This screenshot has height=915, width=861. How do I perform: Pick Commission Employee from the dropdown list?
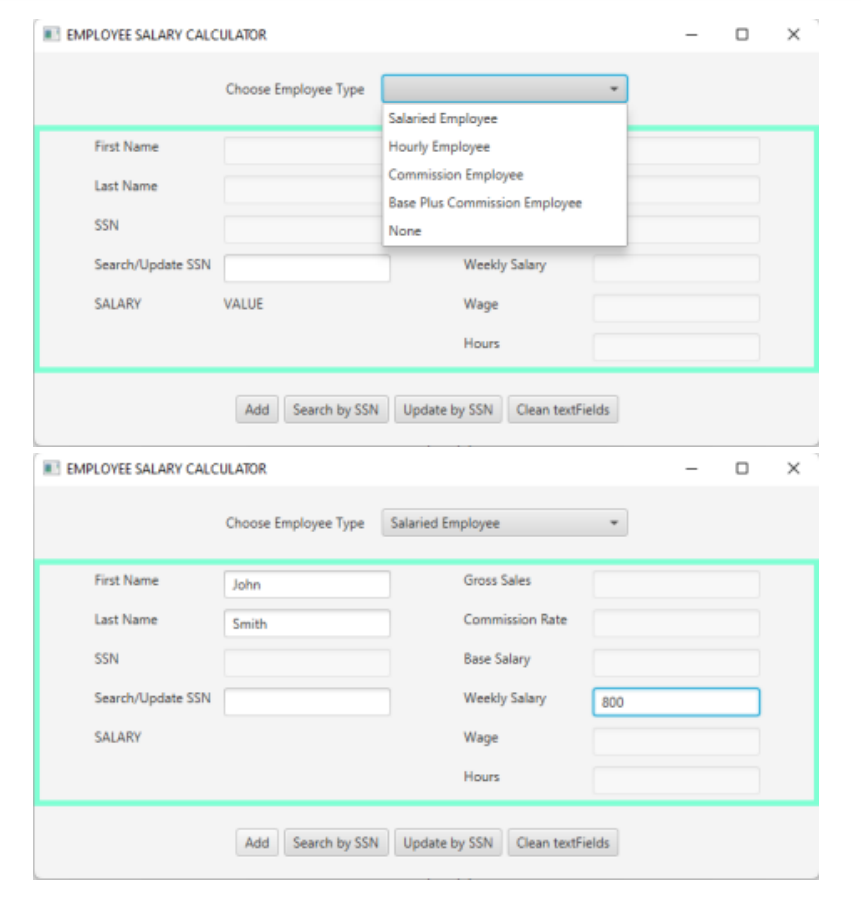click(x=504, y=174)
